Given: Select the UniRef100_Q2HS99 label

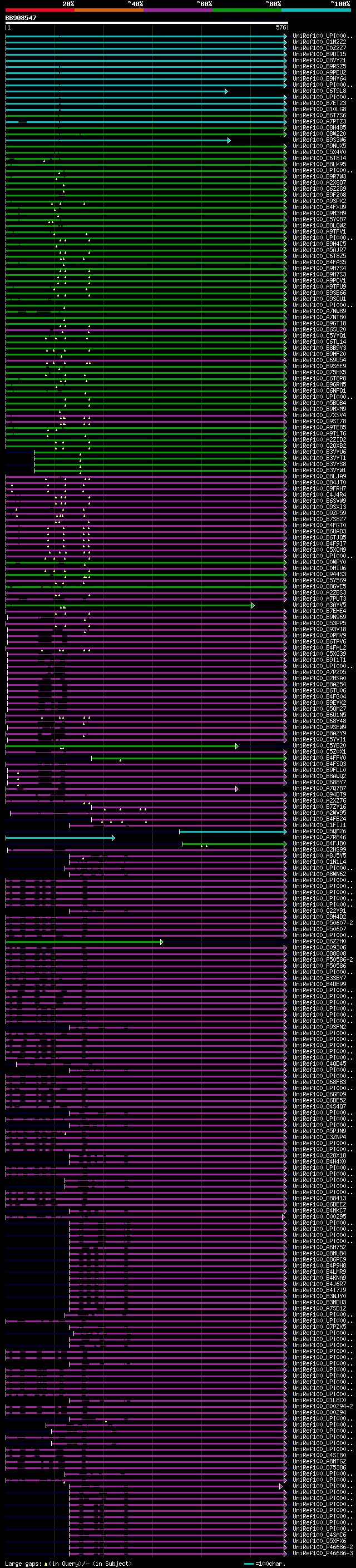Looking at the screenshot, I should pos(319,849).
